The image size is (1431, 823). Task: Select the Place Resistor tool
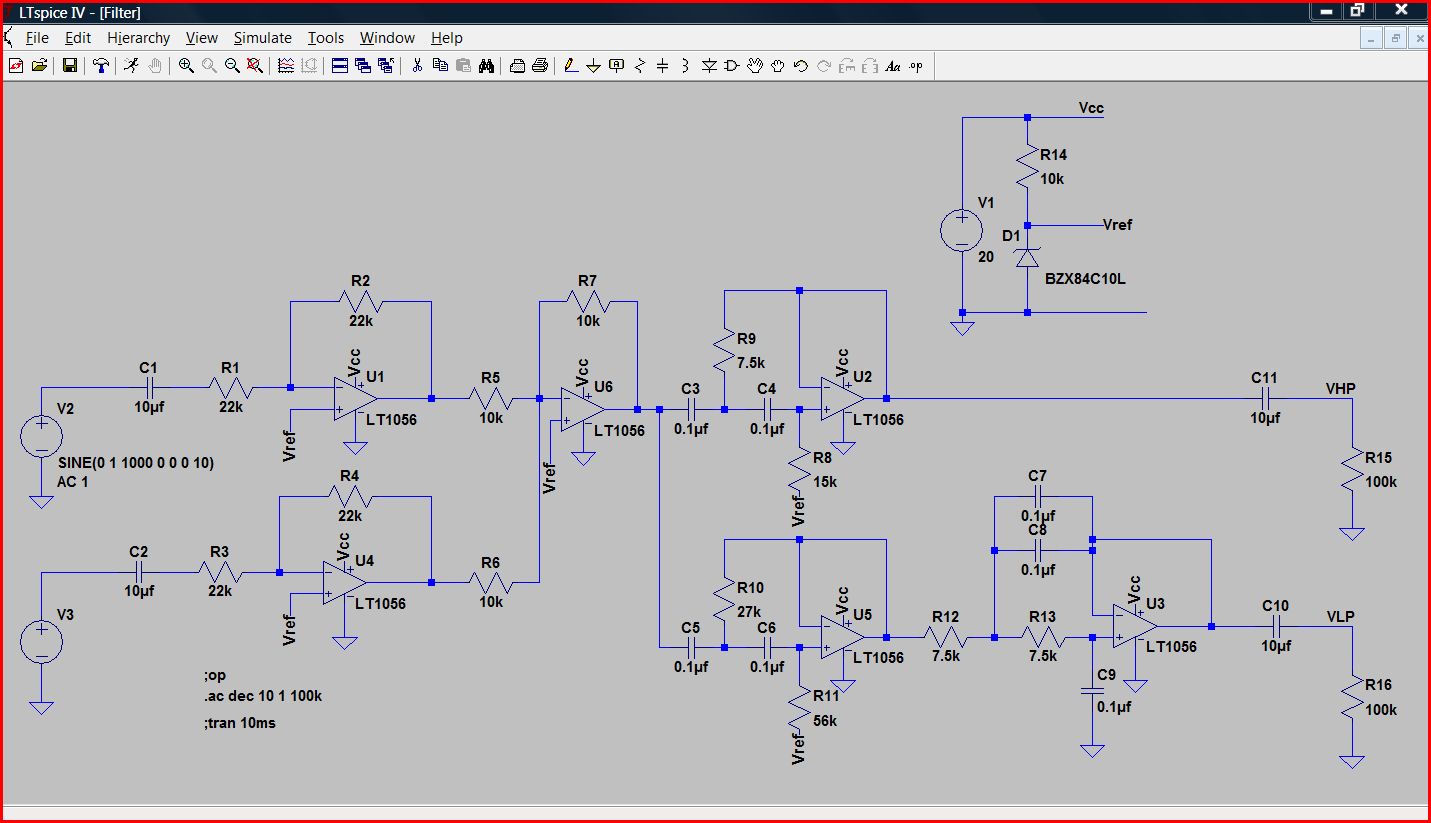[x=640, y=66]
